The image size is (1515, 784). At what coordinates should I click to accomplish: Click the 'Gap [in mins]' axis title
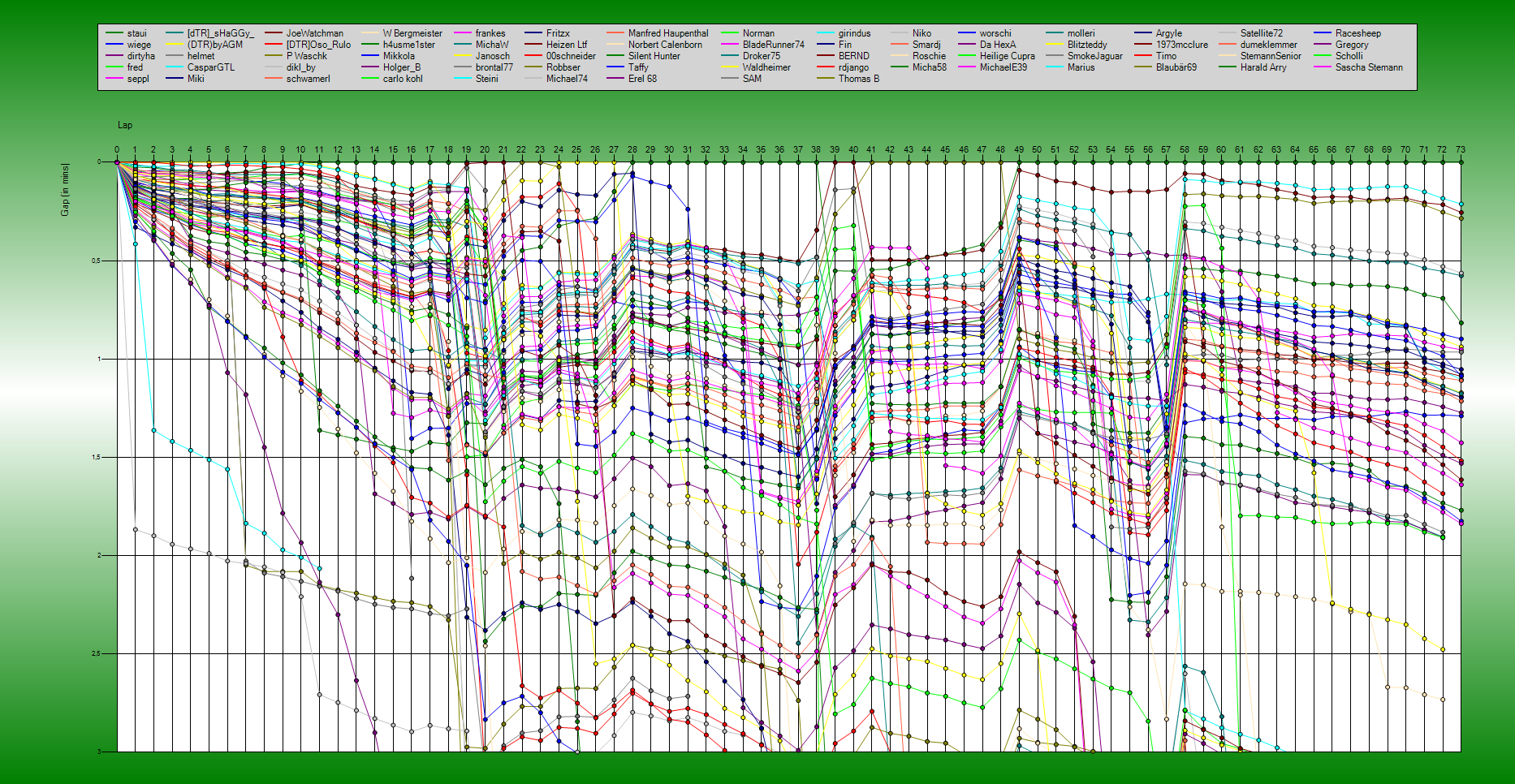pyautogui.click(x=65, y=190)
